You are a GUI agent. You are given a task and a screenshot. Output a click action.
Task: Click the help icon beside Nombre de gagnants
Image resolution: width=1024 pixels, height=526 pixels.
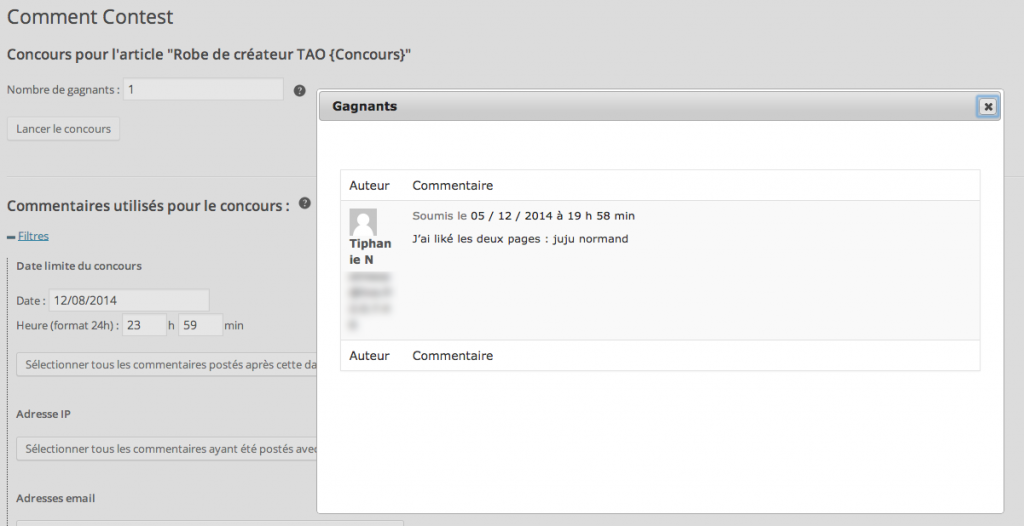pos(299,91)
